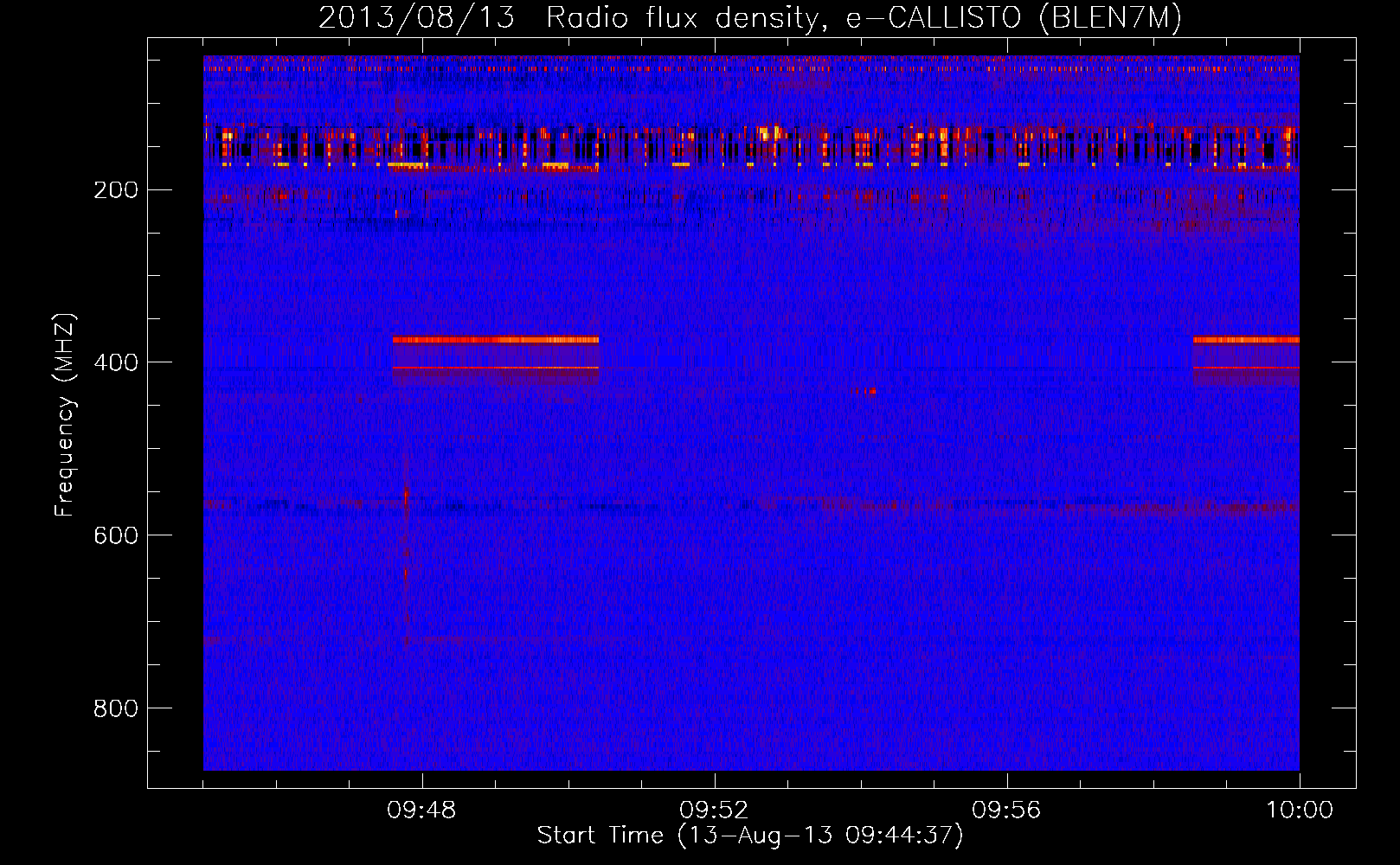Viewport: 1400px width, 865px height.
Task: Click the 600 frequency tick label
Action: (116, 535)
